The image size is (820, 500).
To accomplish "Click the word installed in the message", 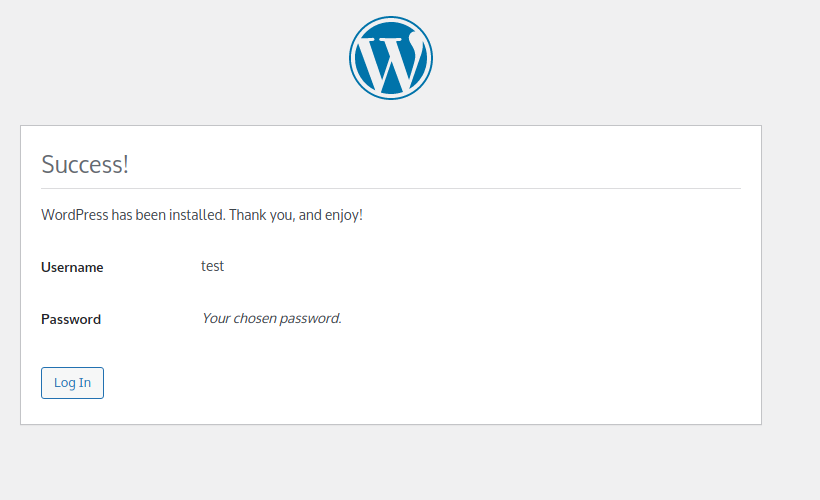I will click(197, 215).
